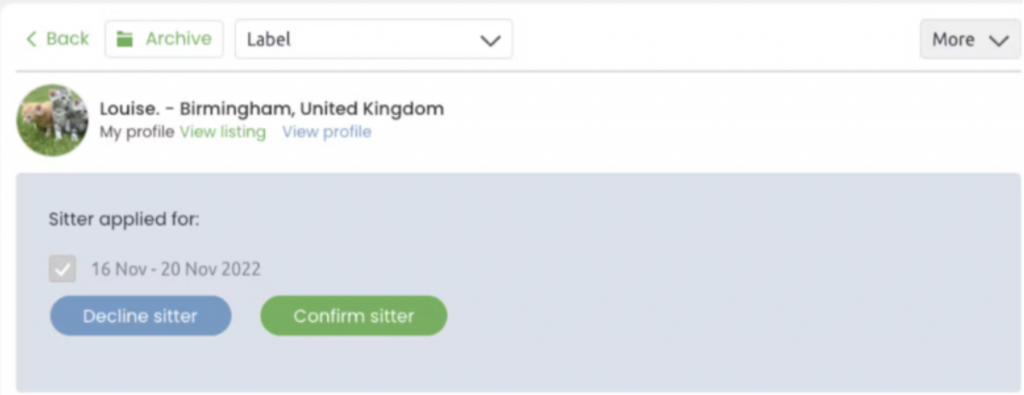Screen dimensions: 1024x395
Task: Click the My profile text
Action: coord(136,133)
